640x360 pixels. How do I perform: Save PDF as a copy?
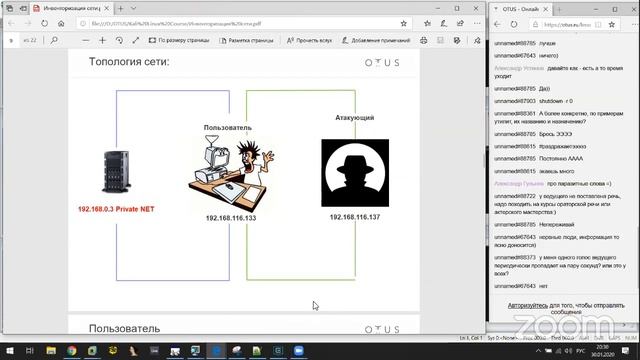point(457,40)
